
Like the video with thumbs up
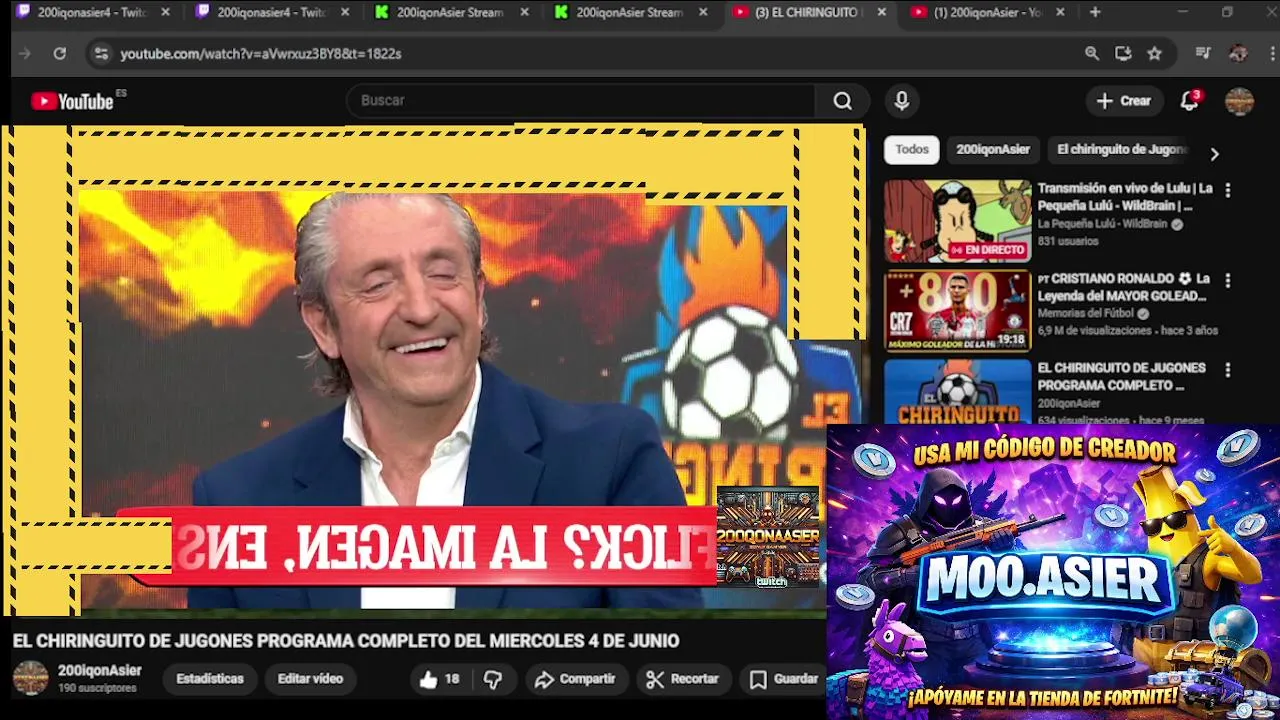(x=439, y=679)
